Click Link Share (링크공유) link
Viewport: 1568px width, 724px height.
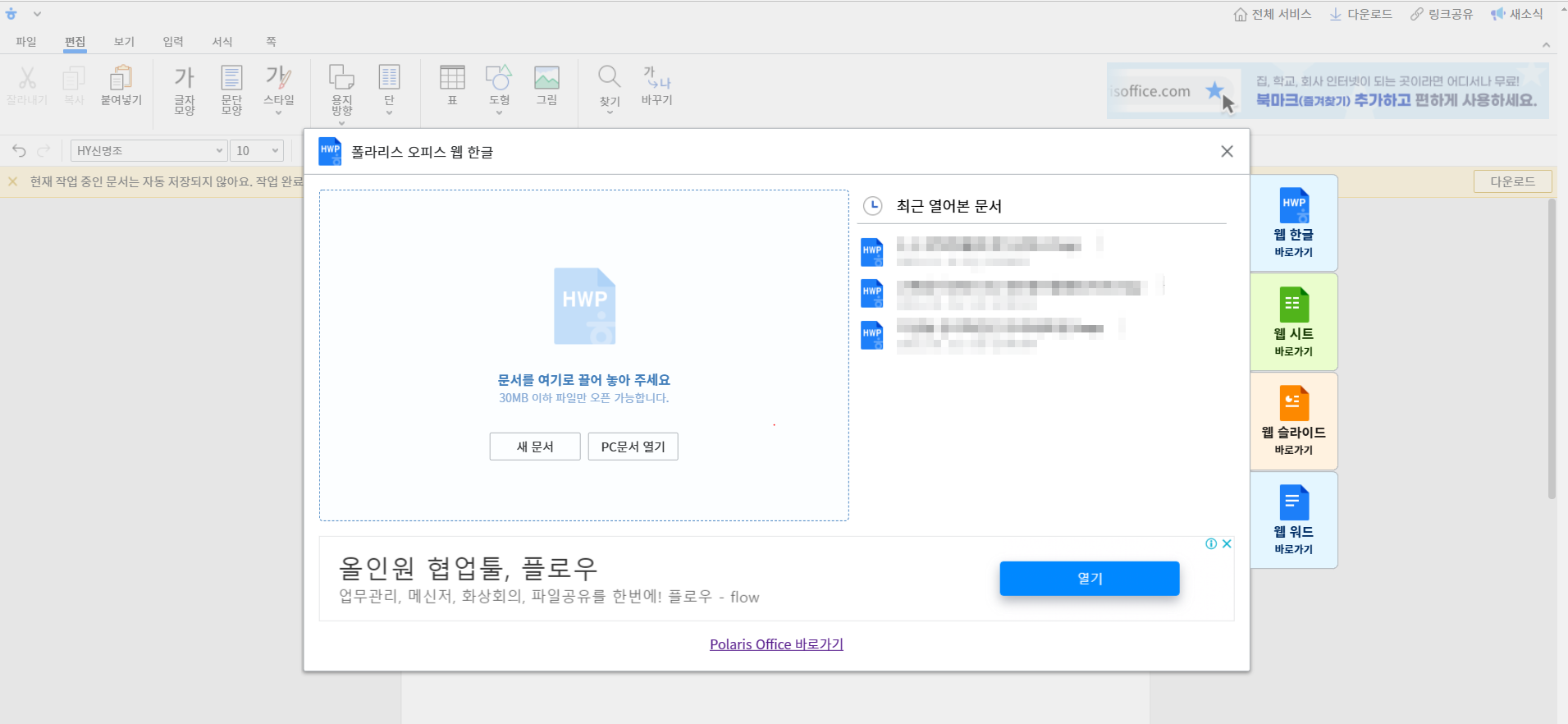tap(1442, 14)
